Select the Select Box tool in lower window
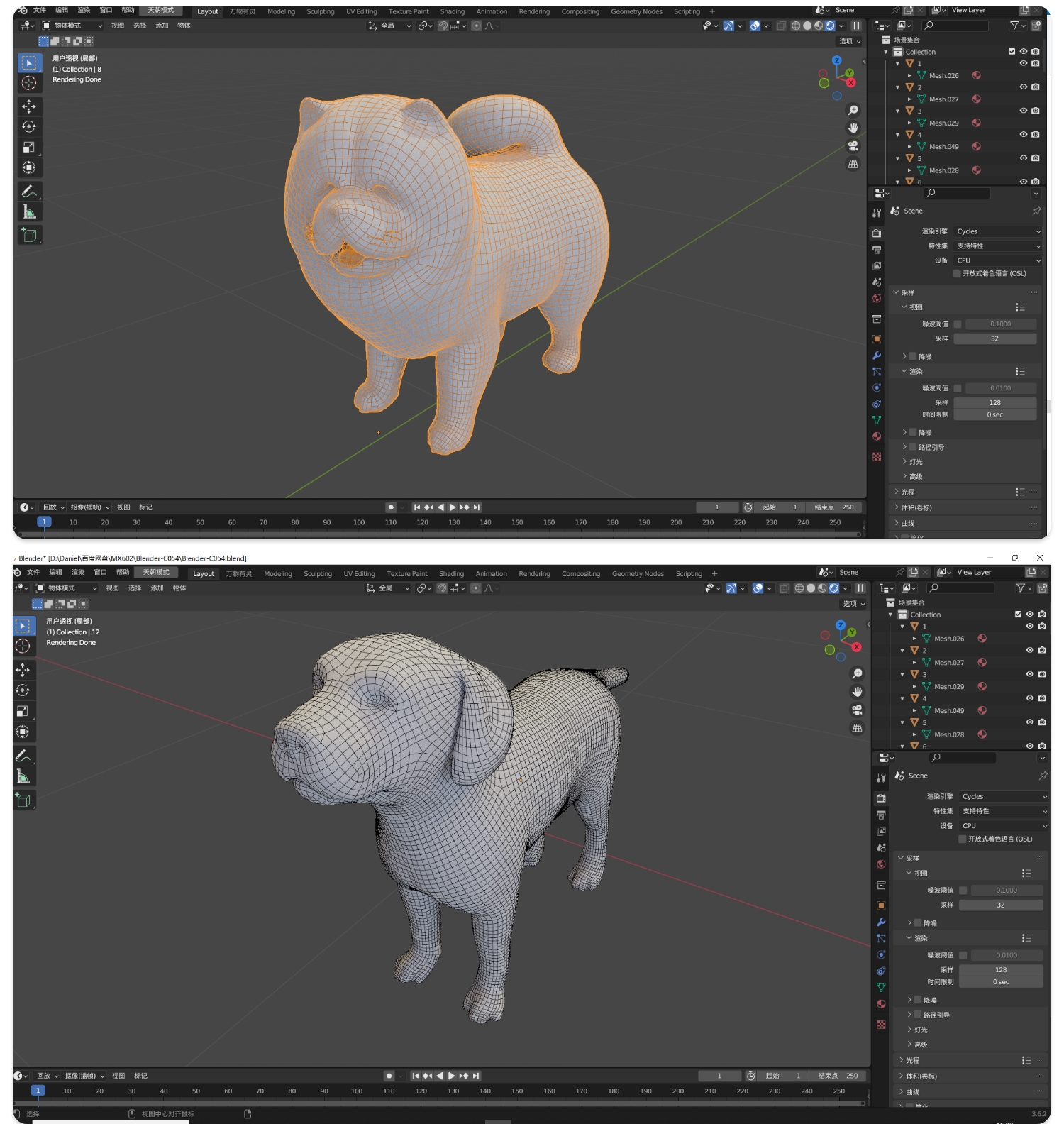The image size is (1064, 1124). pyautogui.click(x=23, y=626)
